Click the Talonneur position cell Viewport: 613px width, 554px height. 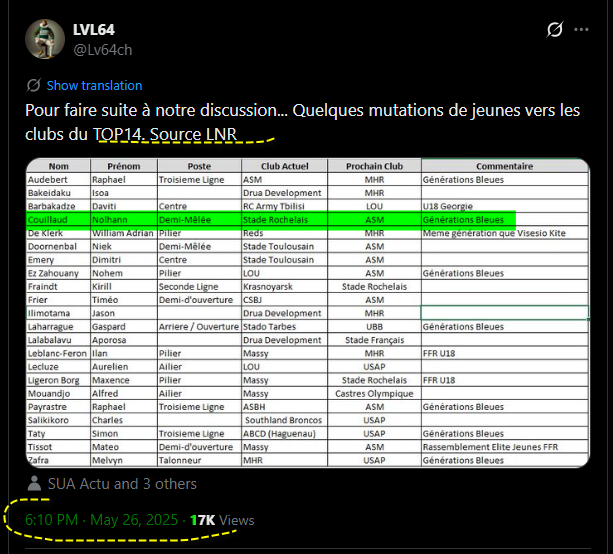coord(199,460)
